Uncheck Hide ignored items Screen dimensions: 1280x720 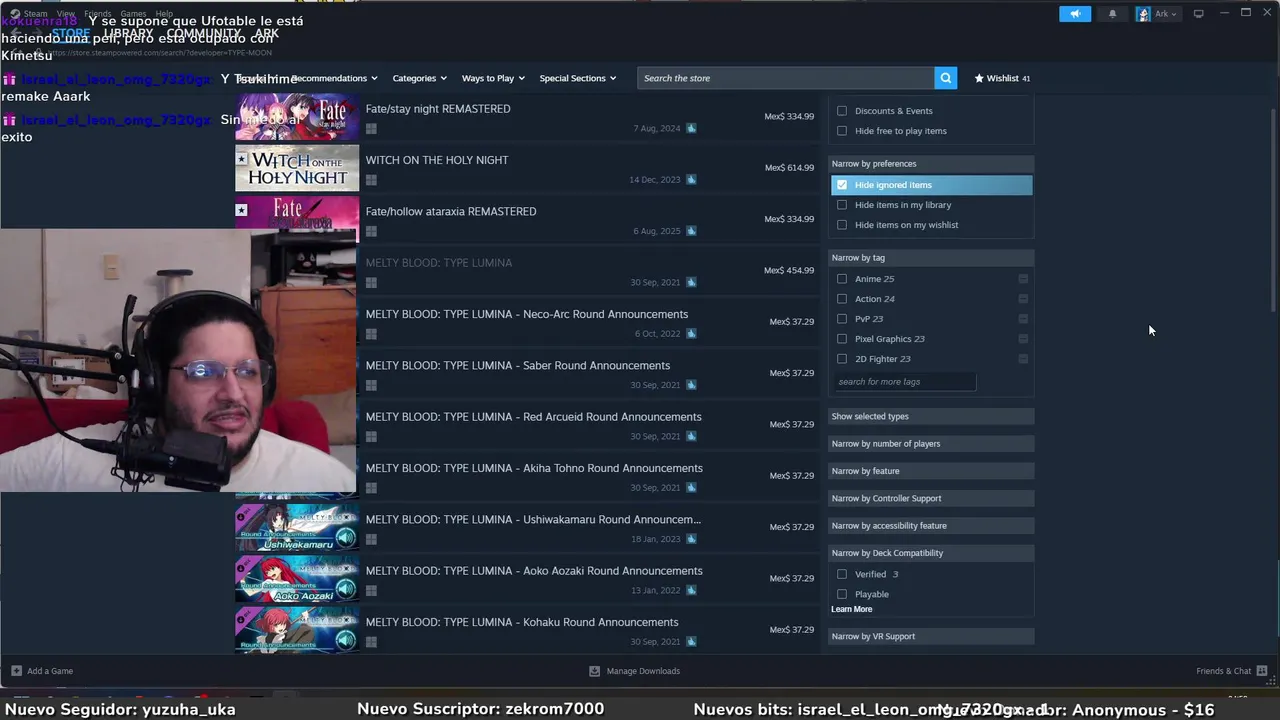[842, 185]
